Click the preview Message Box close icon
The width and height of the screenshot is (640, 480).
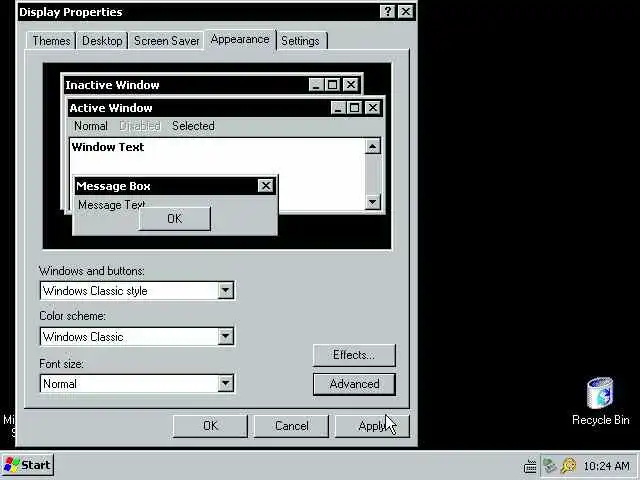[x=266, y=186]
